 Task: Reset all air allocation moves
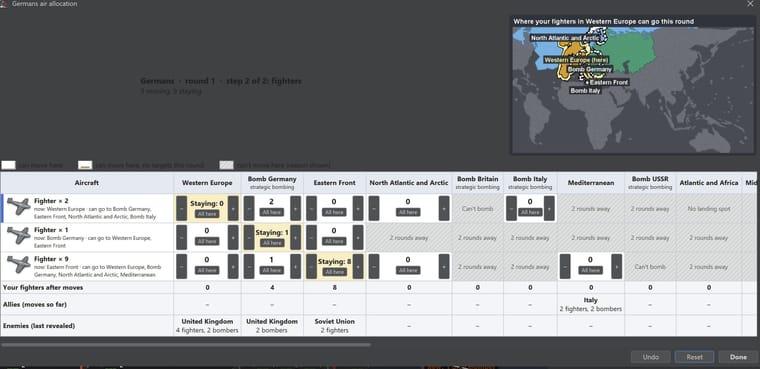pos(694,357)
